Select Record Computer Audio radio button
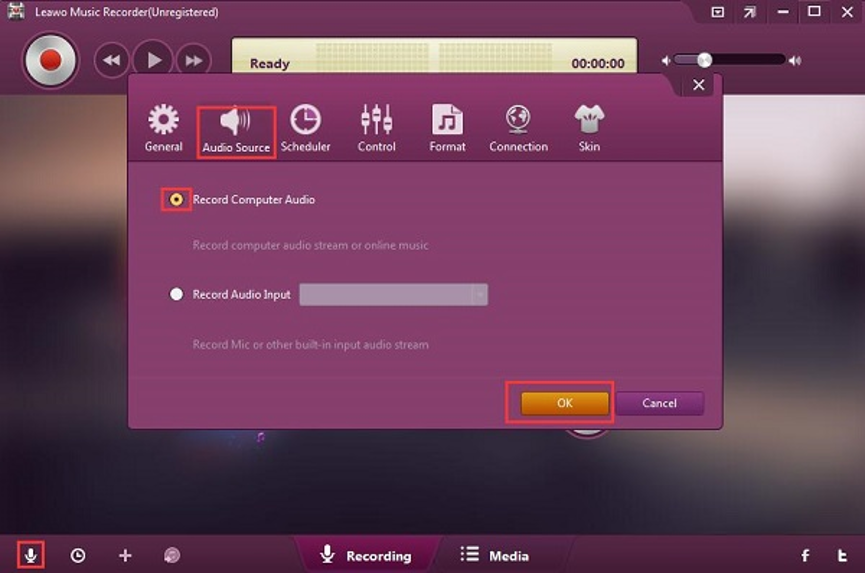865x573 pixels. (176, 200)
